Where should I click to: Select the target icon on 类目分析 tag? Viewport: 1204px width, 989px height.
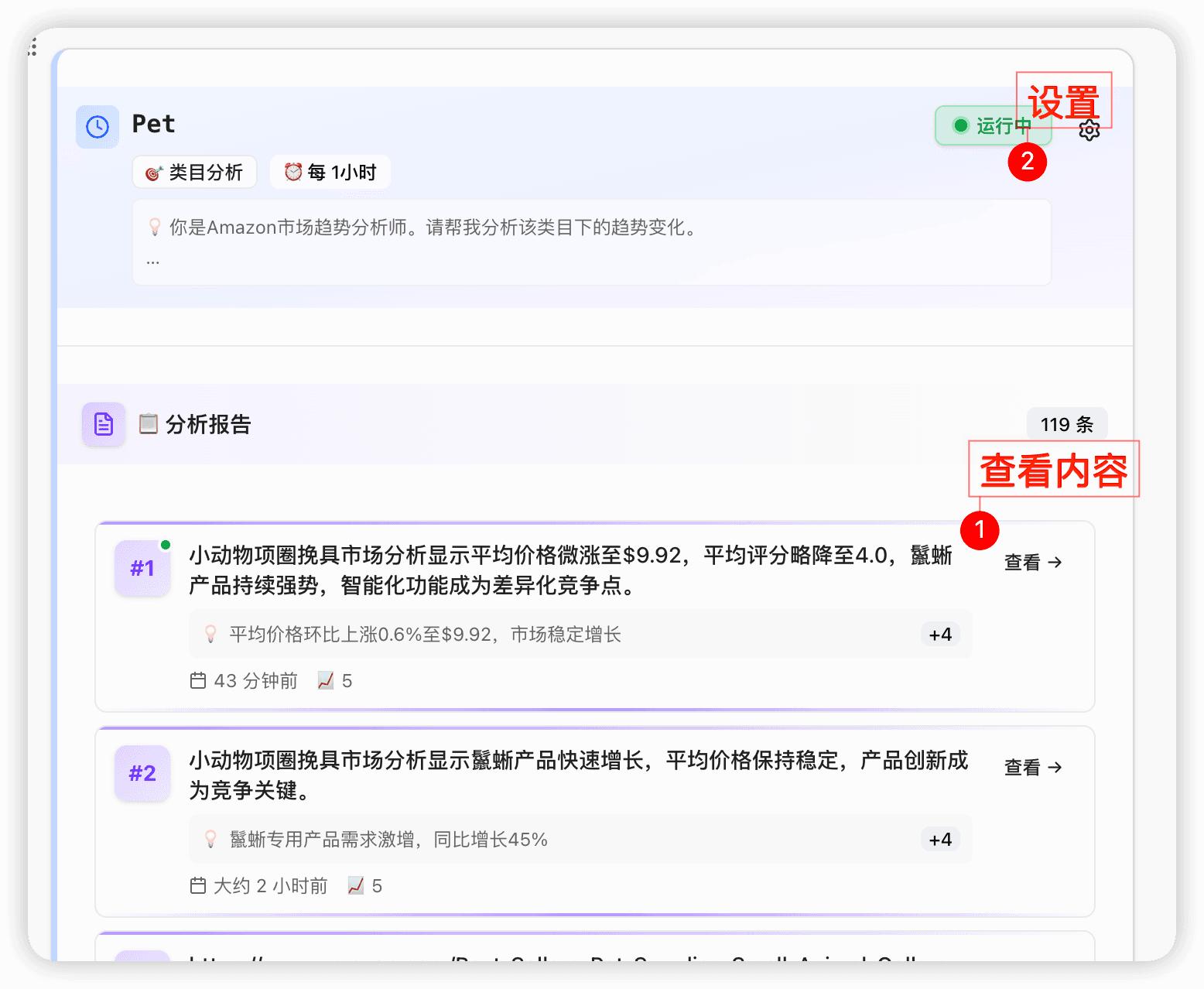(x=154, y=172)
